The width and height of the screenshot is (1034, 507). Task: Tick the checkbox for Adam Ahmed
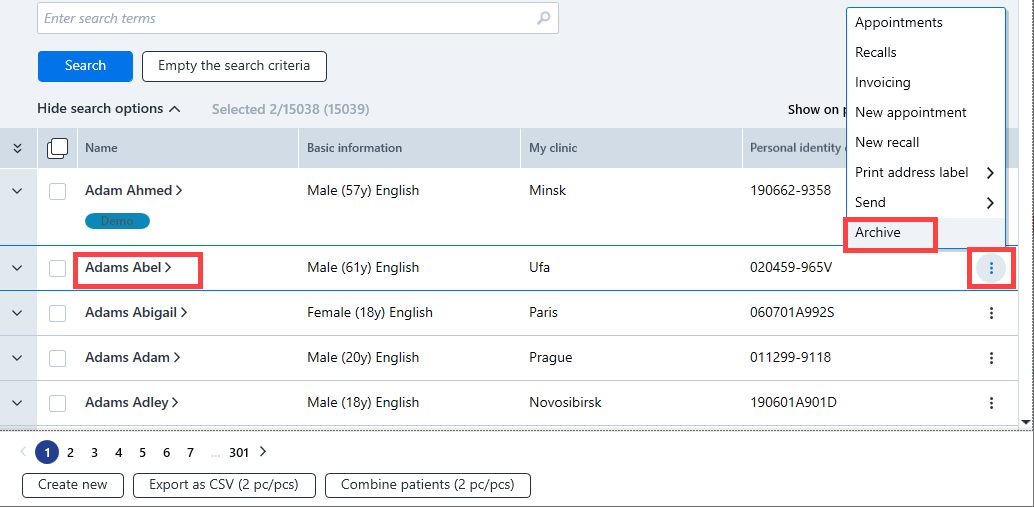pyautogui.click(x=57, y=191)
